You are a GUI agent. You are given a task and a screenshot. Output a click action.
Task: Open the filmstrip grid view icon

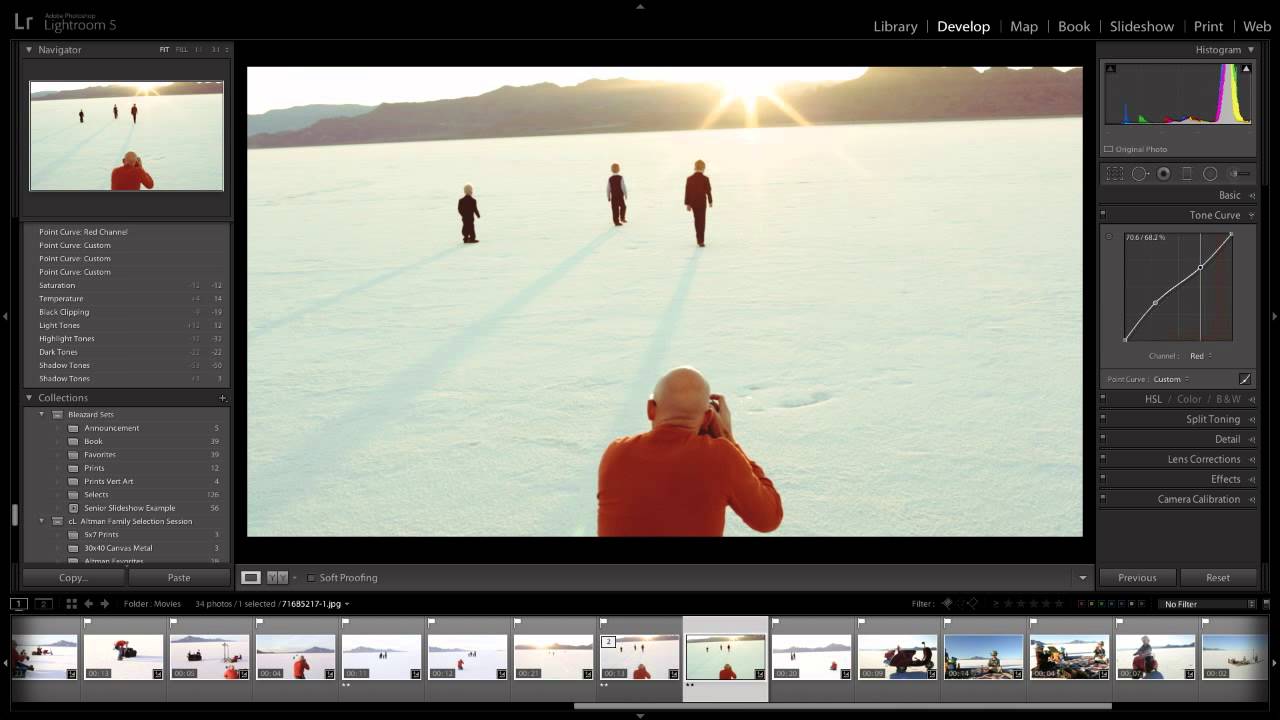71,604
